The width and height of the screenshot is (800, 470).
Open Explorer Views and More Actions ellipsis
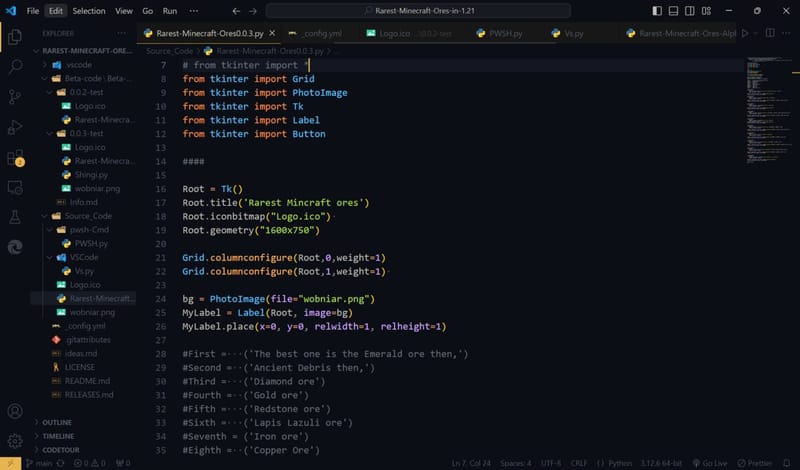[x=121, y=33]
